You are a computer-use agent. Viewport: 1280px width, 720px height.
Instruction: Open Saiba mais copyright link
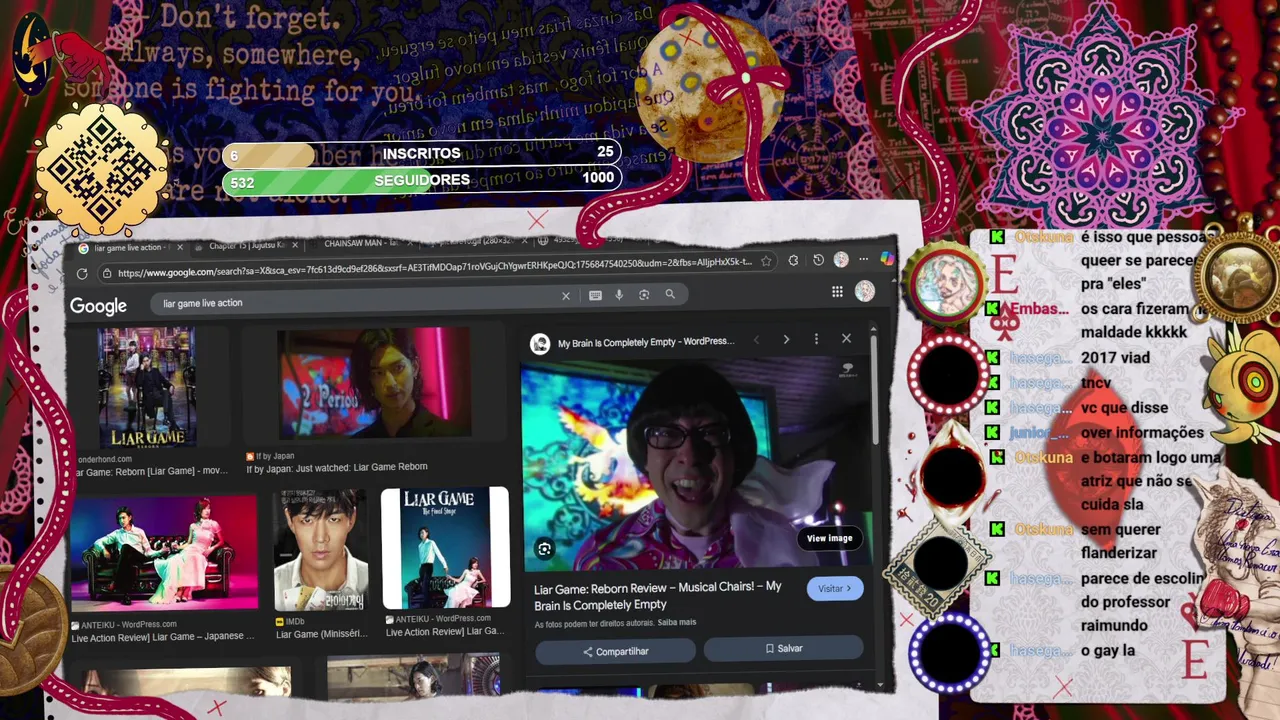click(677, 622)
